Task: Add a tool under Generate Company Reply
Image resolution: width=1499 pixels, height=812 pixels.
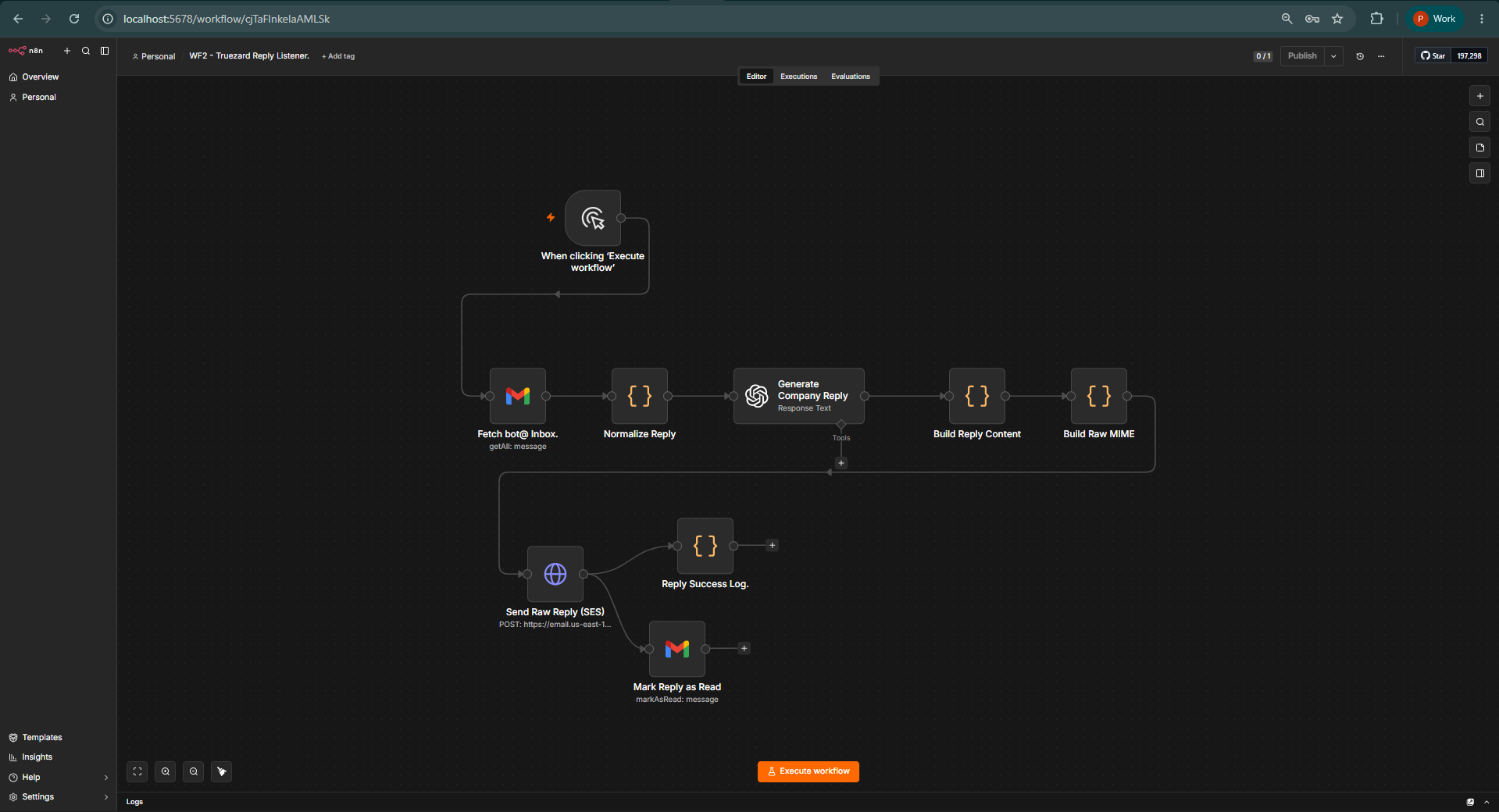Action: coord(841,463)
